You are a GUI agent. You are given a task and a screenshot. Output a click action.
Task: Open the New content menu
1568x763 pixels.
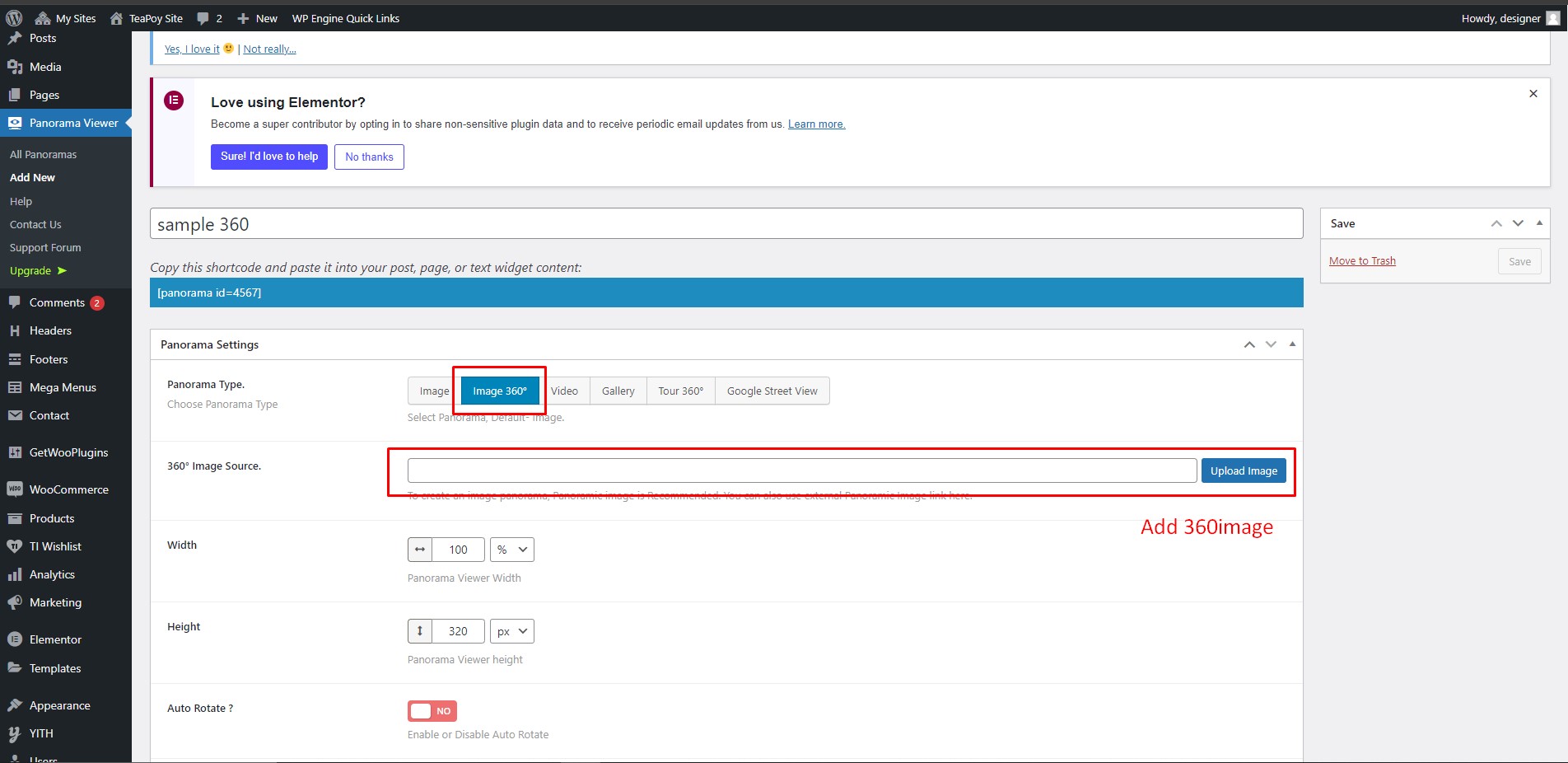point(257,18)
